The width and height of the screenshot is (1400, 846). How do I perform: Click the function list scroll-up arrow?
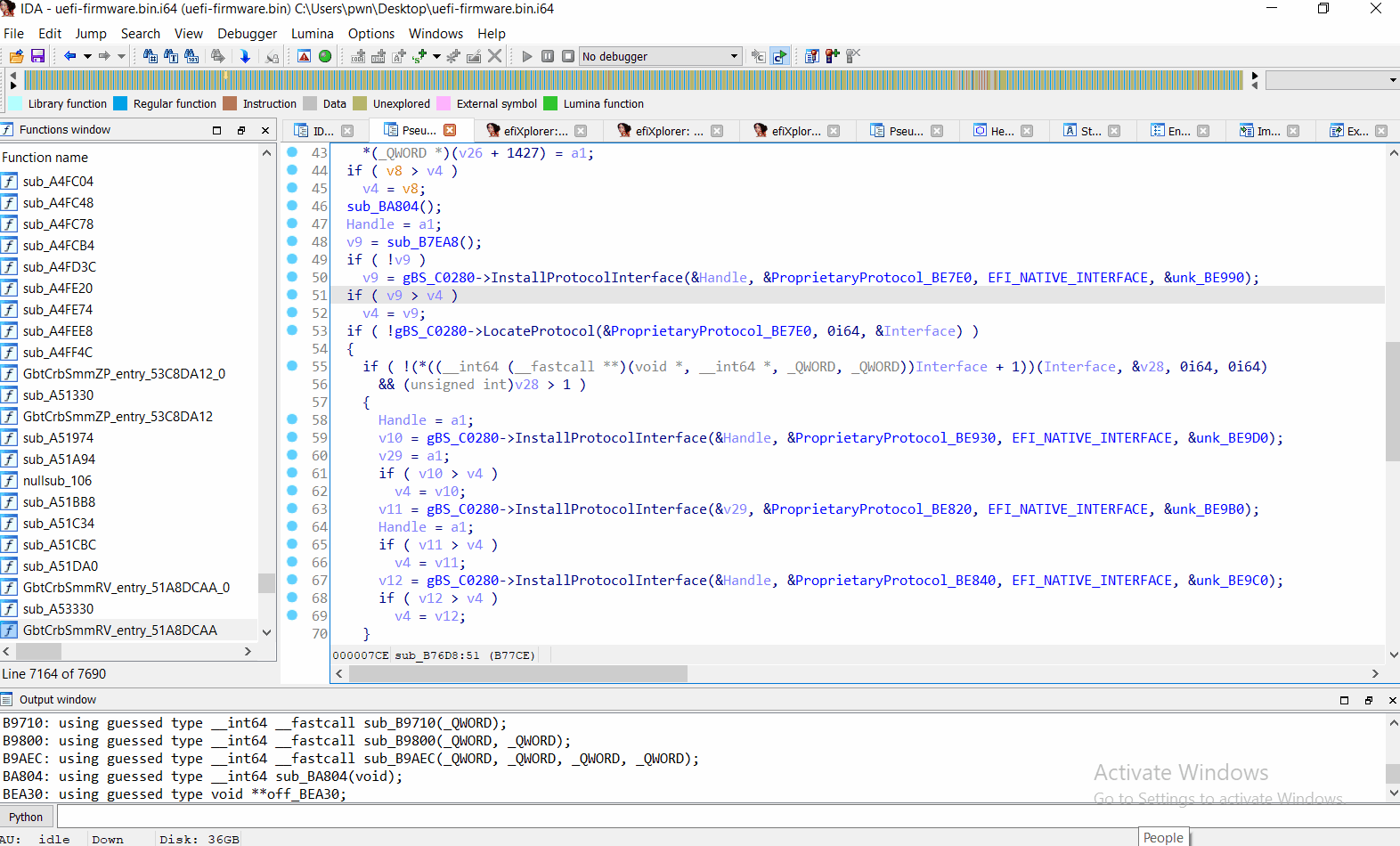(266, 153)
